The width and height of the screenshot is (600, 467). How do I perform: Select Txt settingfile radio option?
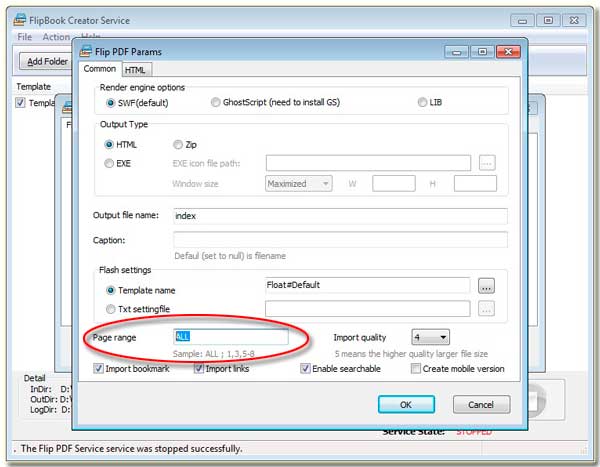tap(111, 309)
